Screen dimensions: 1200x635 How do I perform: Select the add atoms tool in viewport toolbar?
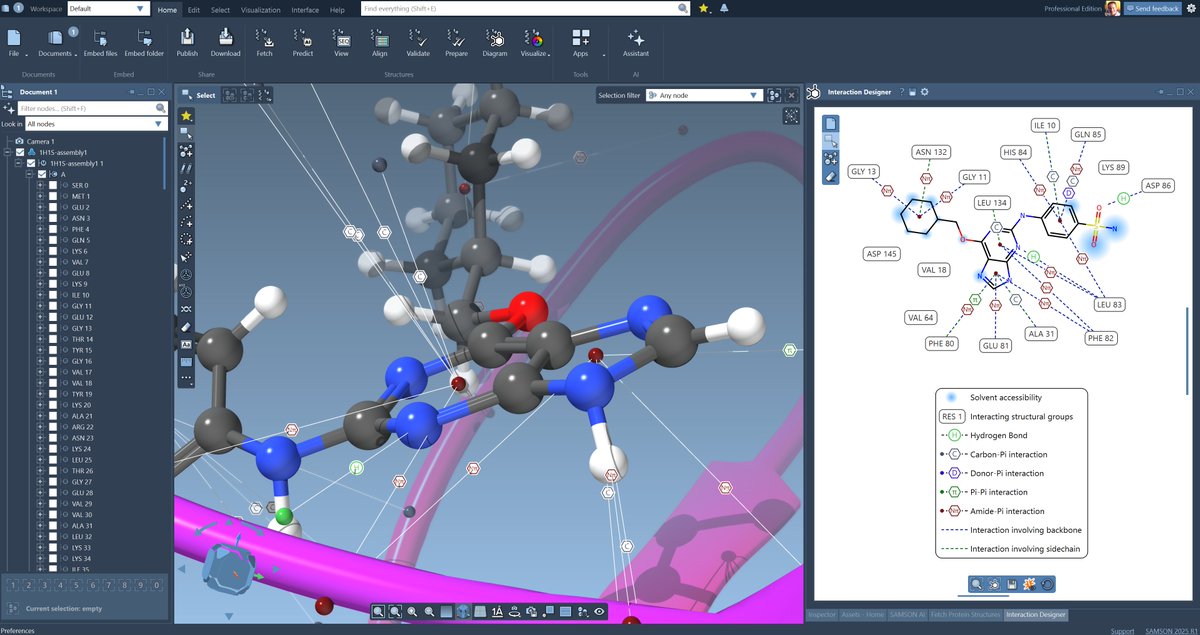(186, 151)
